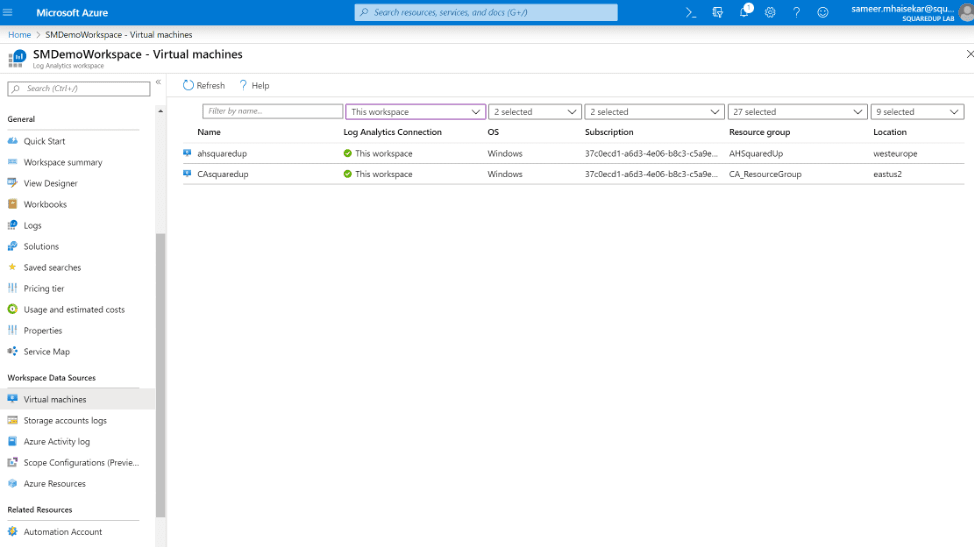Open the Location filter with 9 selected
Screen dimensions: 974x547
pyautogui.click(x=917, y=112)
